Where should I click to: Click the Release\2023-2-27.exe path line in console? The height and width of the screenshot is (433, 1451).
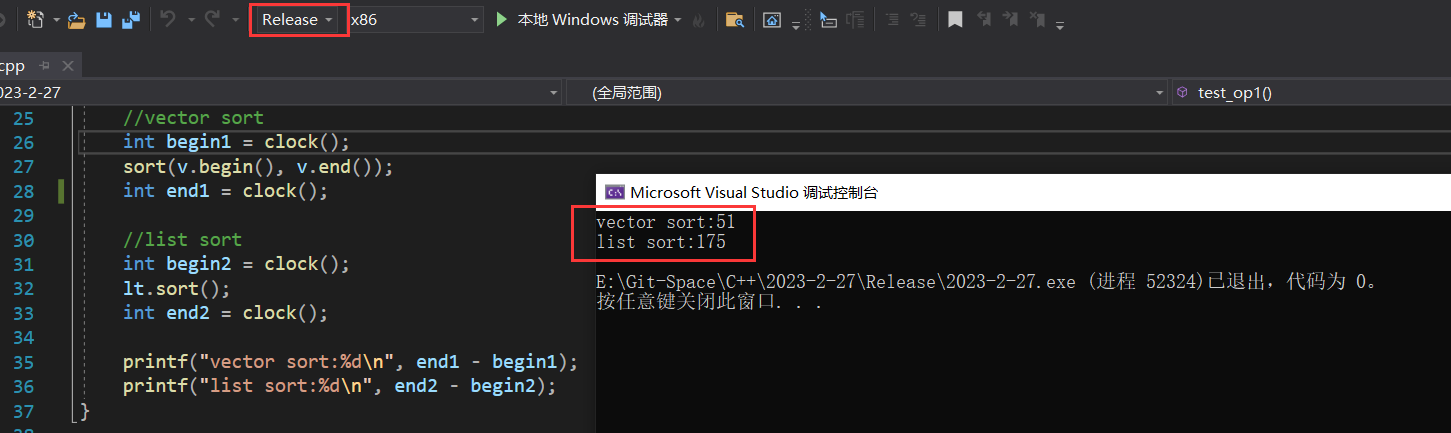[x=987, y=282]
